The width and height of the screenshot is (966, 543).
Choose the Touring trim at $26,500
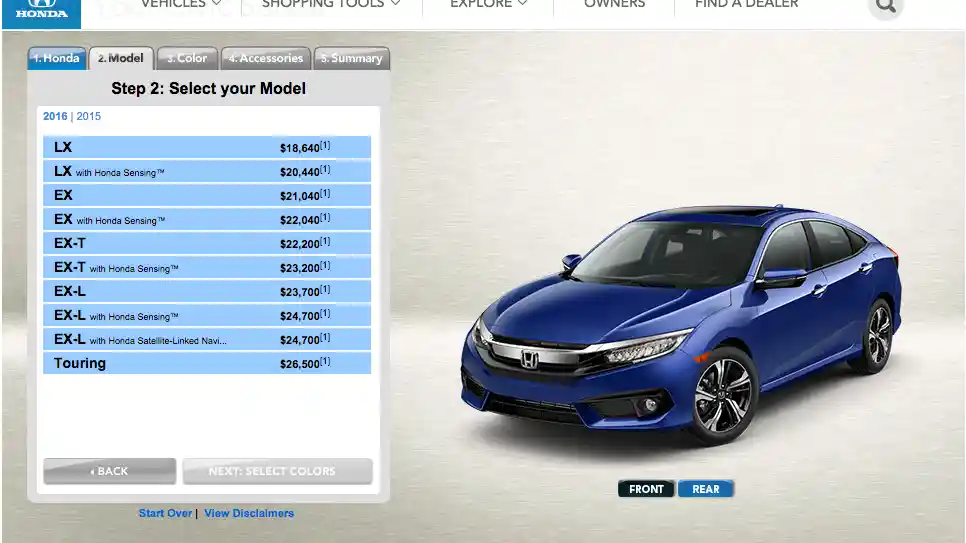(207, 364)
